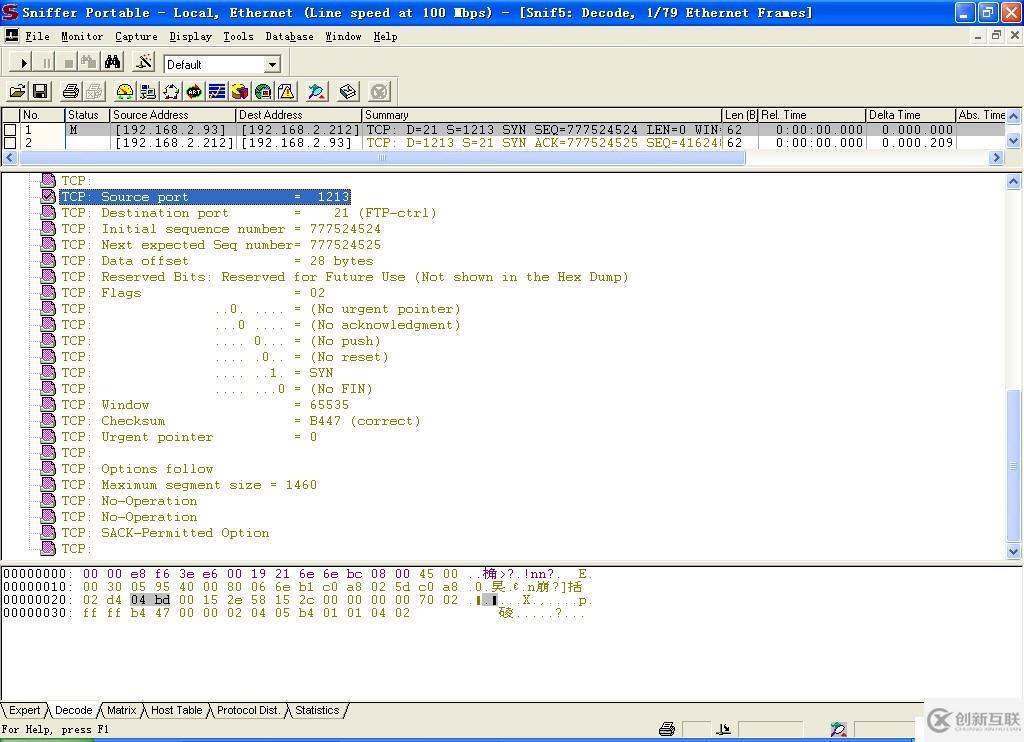Viewport: 1024px width, 742px height.
Task: Select the 'Checksum = B447 (correct)' row
Action: pyautogui.click(x=240, y=421)
